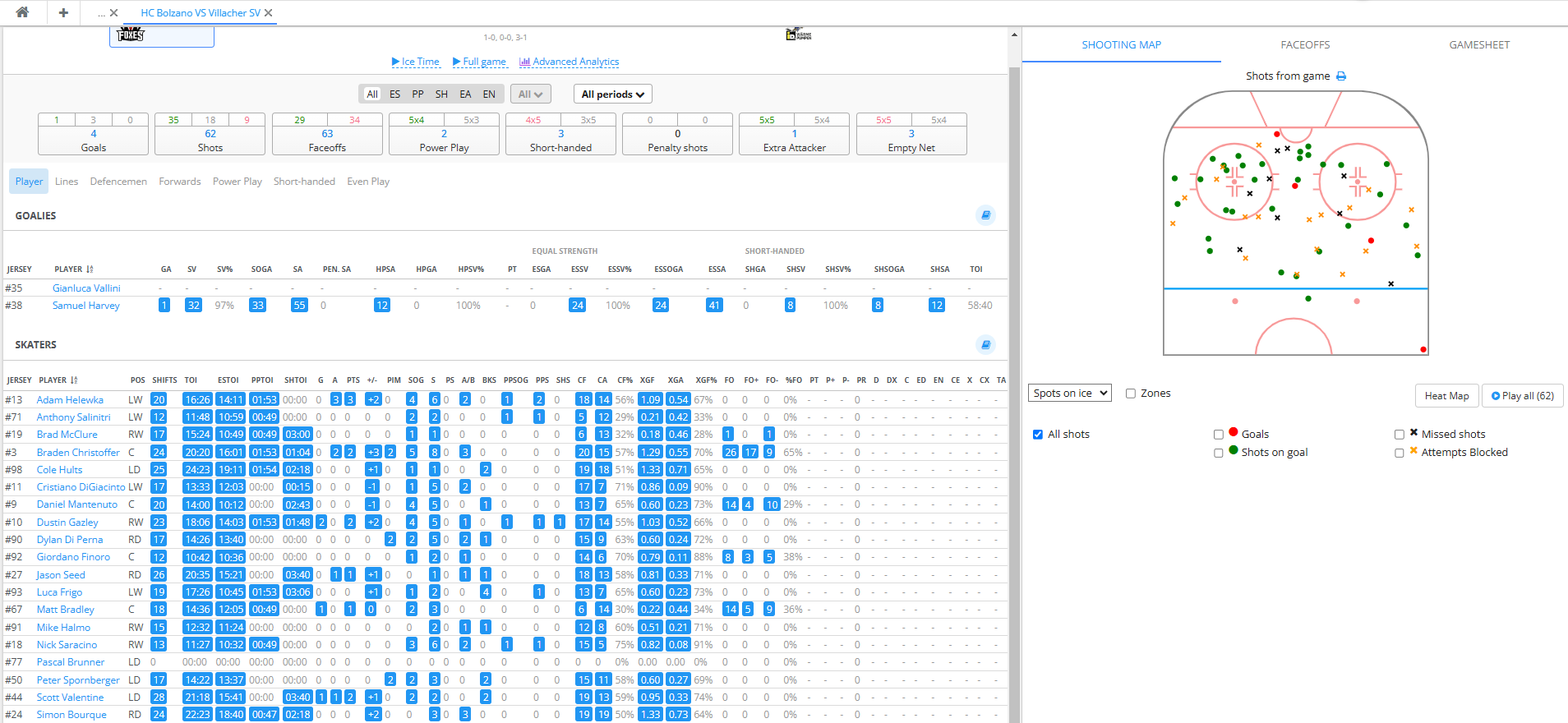The width and height of the screenshot is (1568, 723).
Task: Open a new tab with plus icon
Action: coord(63,12)
